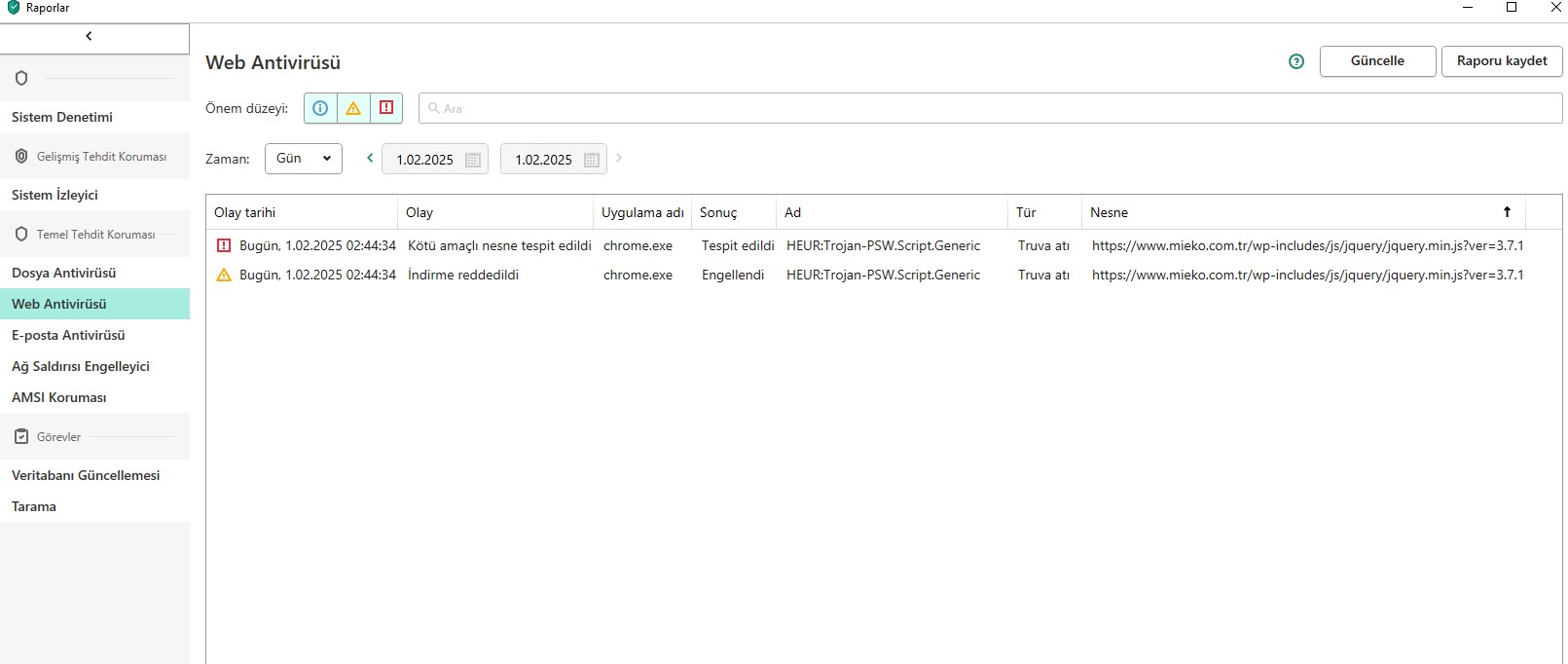The image size is (1568, 664).
Task: Sort by Olay column header
Action: pos(495,212)
